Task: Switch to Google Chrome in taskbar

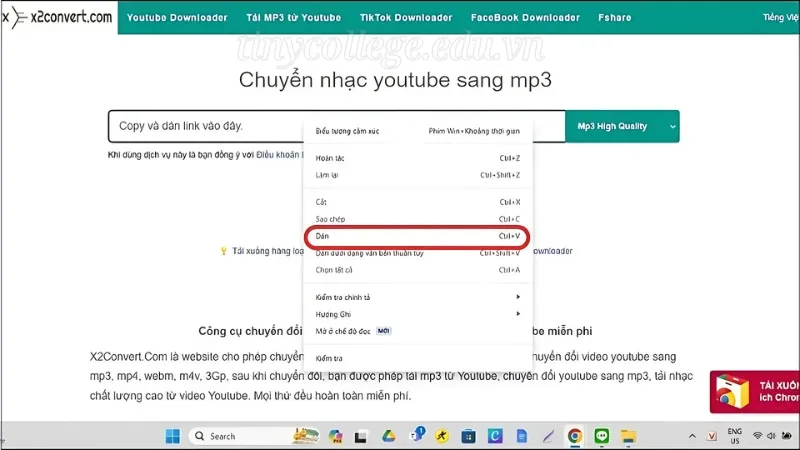Action: 575,436
